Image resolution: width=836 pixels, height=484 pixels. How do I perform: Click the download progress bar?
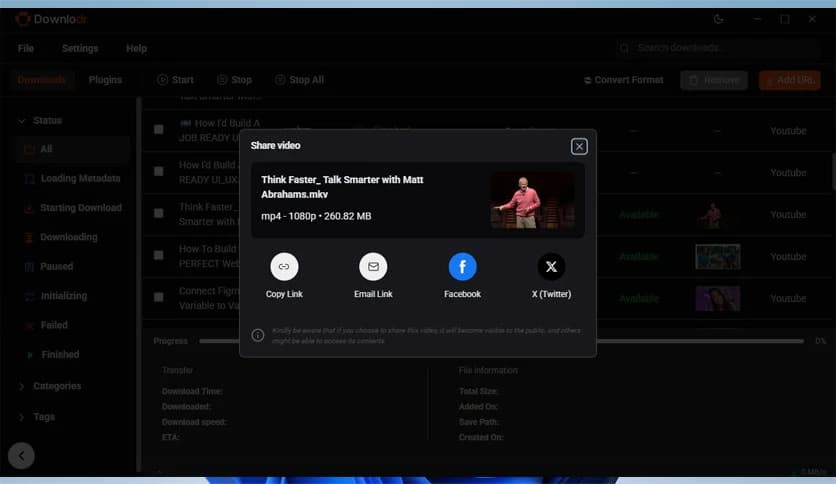click(501, 341)
